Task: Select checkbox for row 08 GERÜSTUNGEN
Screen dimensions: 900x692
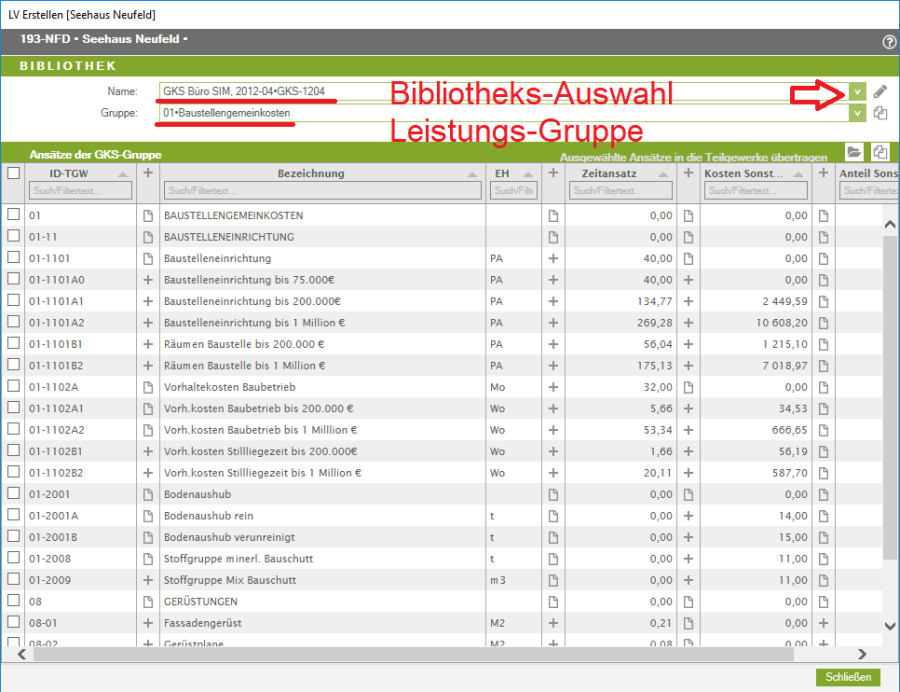Action: [13, 602]
